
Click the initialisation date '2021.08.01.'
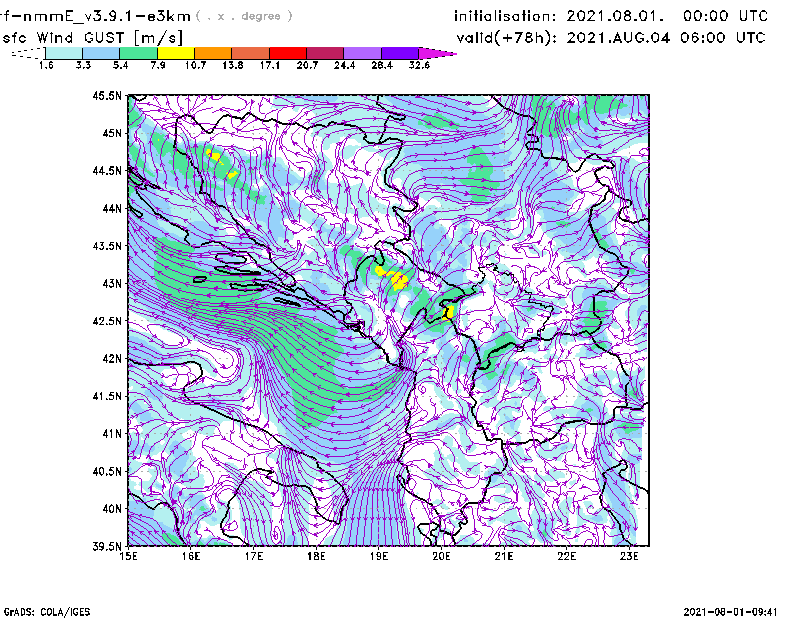[x=615, y=16]
